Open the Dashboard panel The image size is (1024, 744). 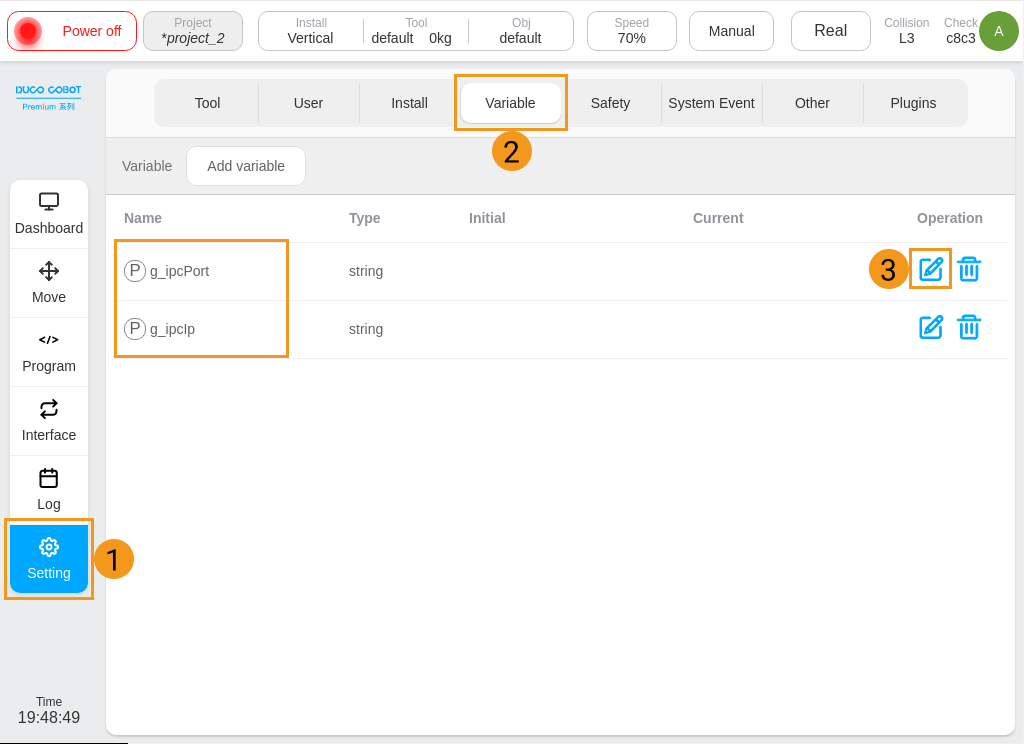(x=48, y=213)
